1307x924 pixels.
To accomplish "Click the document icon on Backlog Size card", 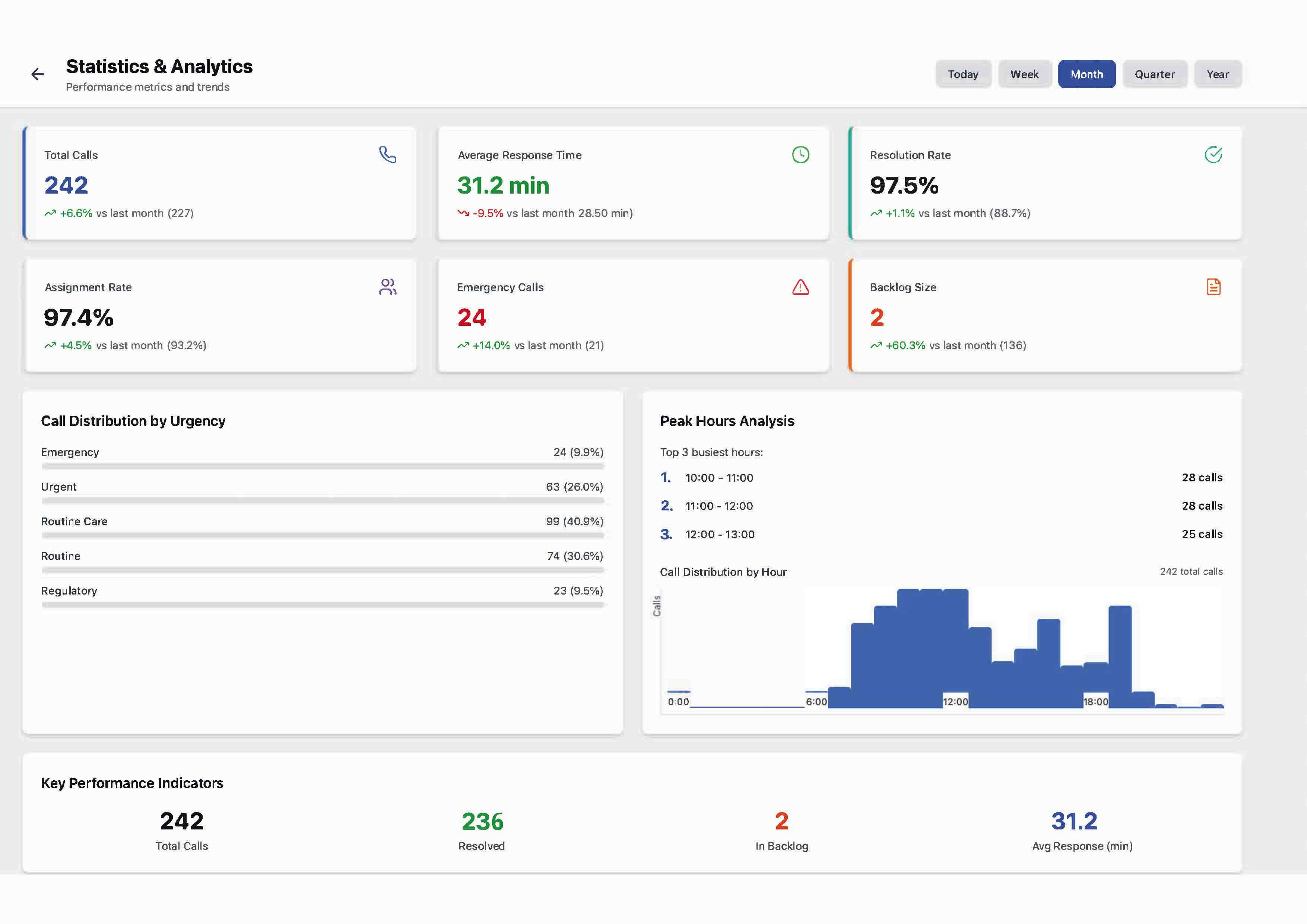I will [x=1212, y=287].
